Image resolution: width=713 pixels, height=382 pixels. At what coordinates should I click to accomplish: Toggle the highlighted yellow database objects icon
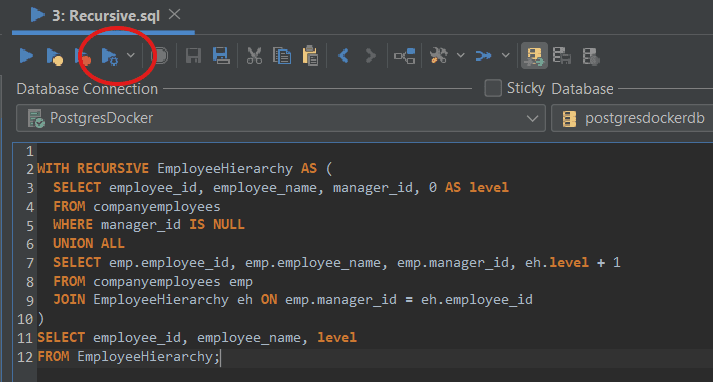point(534,56)
